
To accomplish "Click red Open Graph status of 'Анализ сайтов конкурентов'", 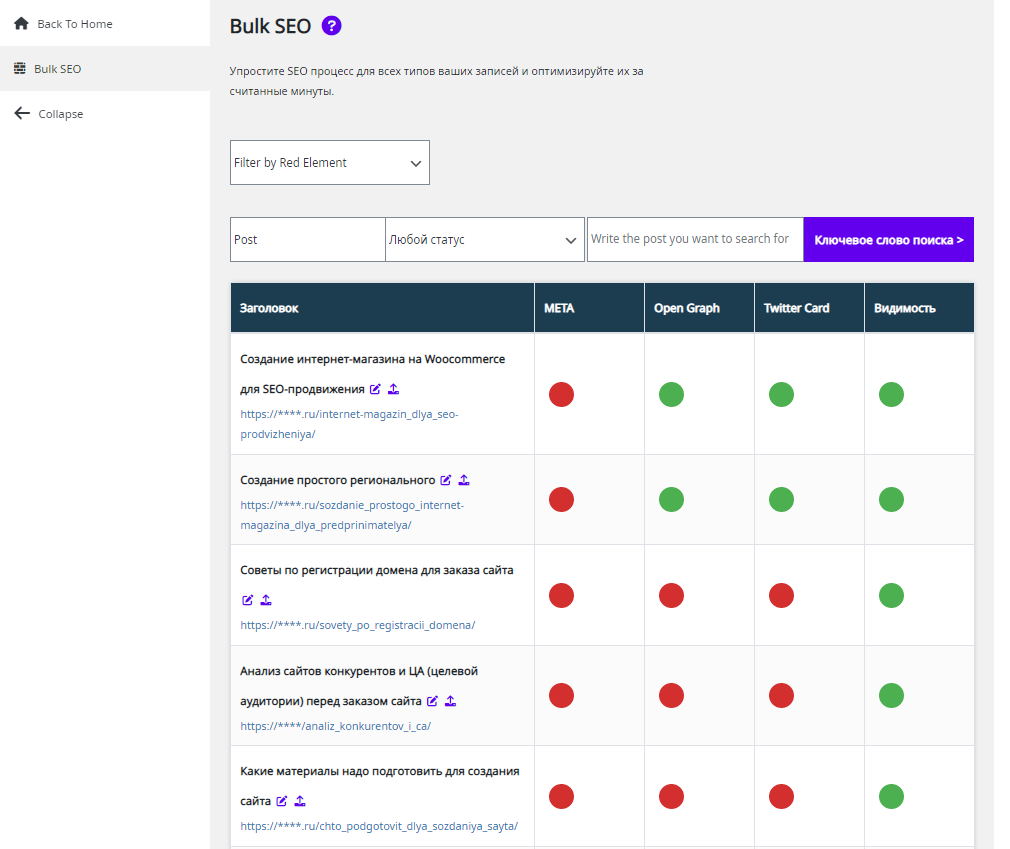I will [x=671, y=696].
